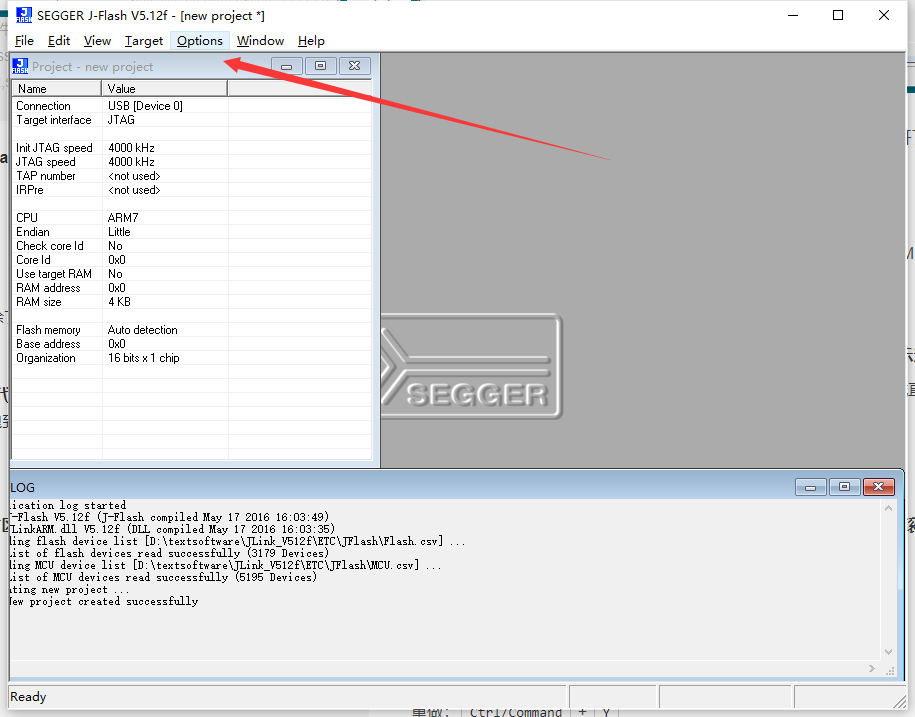The image size is (915, 717).
Task: Click the 'New project created successfully' log line
Action: pyautogui.click(x=104, y=601)
